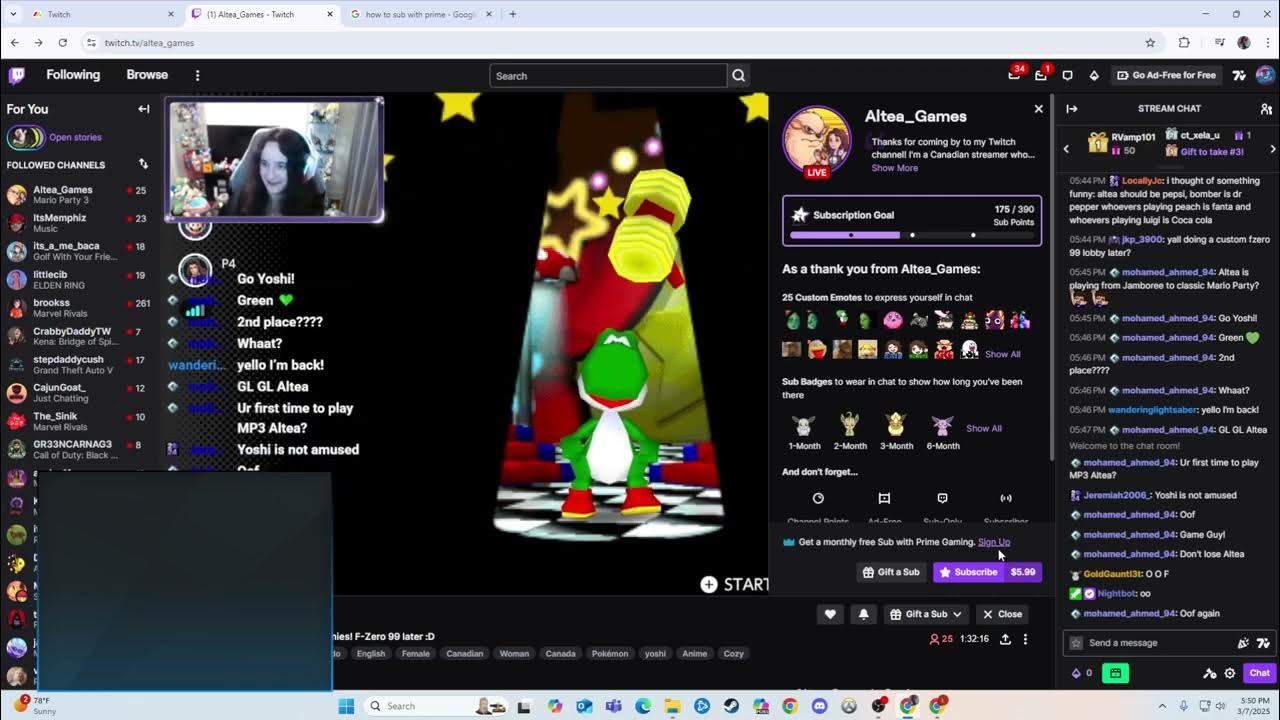Expand description with Show More

[894, 168]
